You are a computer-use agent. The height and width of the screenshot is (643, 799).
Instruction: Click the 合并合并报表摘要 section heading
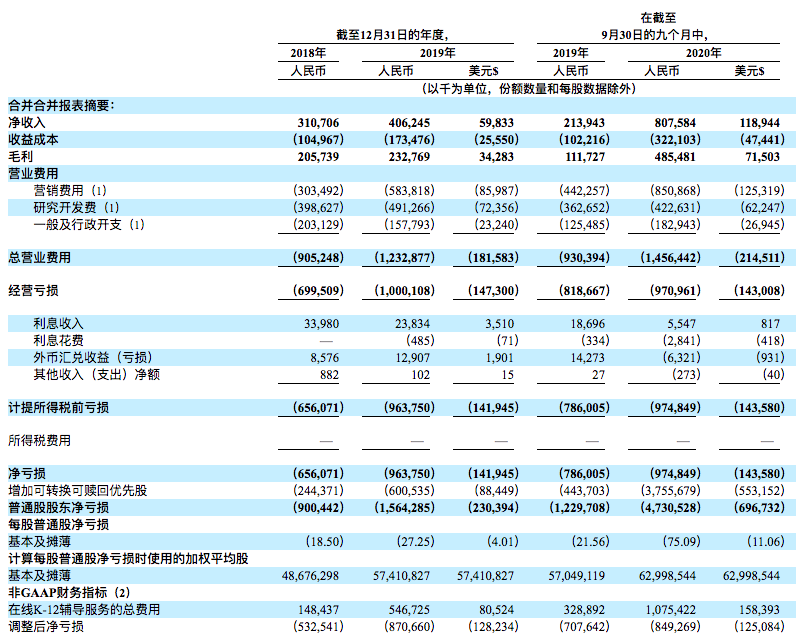(61, 104)
